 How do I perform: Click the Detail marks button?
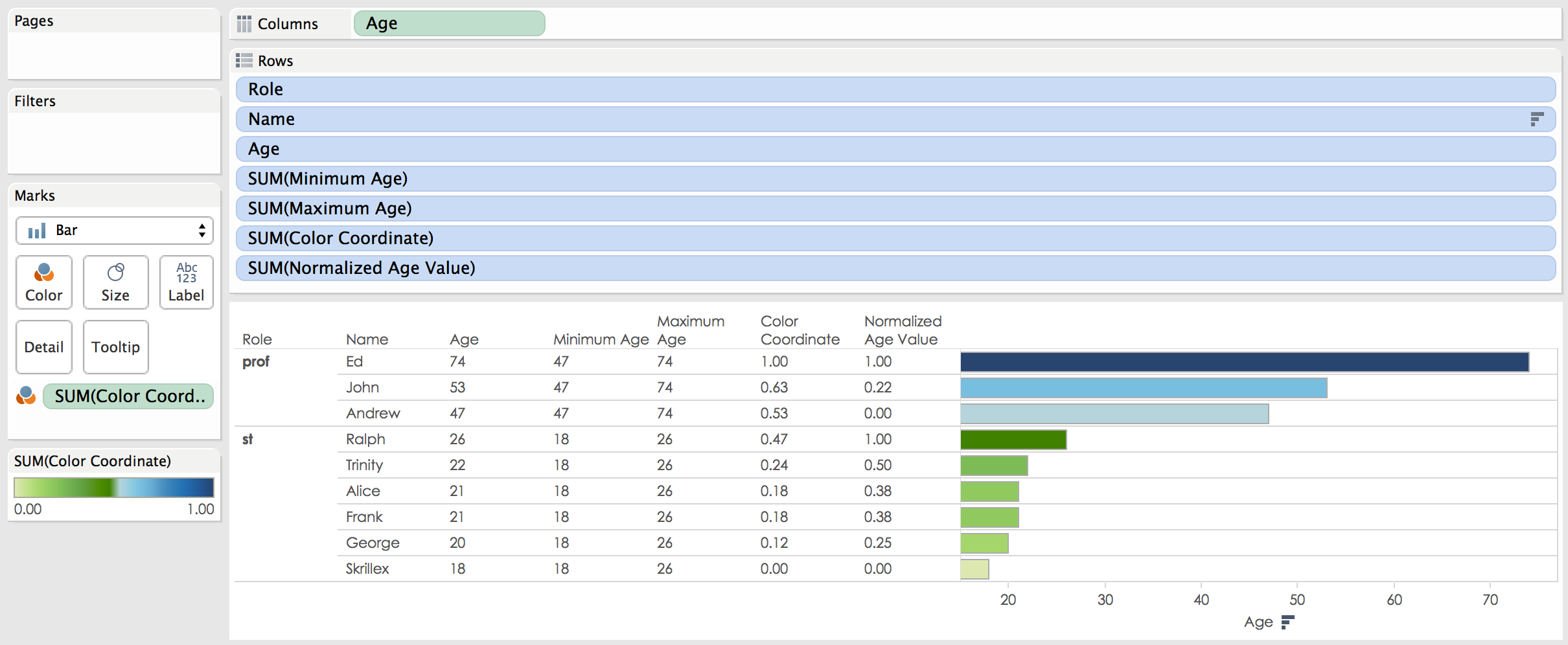click(44, 347)
